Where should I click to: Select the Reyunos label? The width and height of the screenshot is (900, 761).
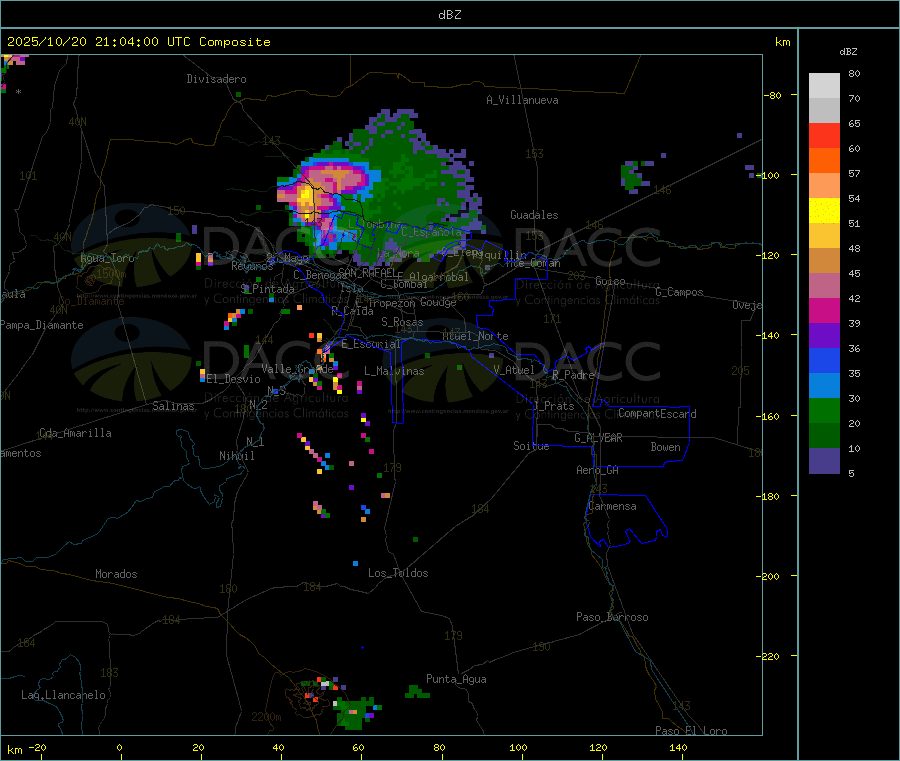click(x=252, y=266)
